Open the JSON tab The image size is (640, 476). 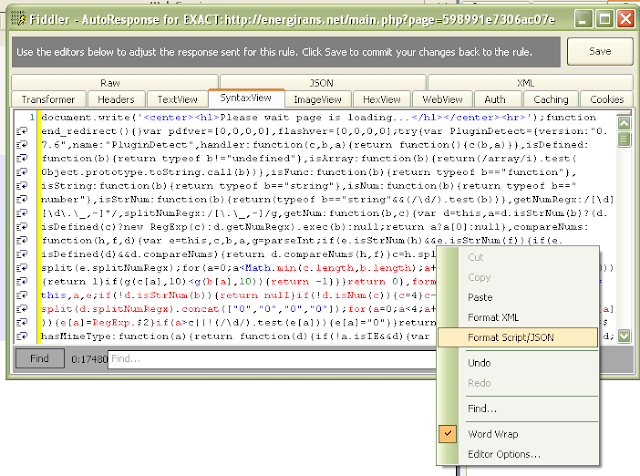pyautogui.click(x=322, y=83)
